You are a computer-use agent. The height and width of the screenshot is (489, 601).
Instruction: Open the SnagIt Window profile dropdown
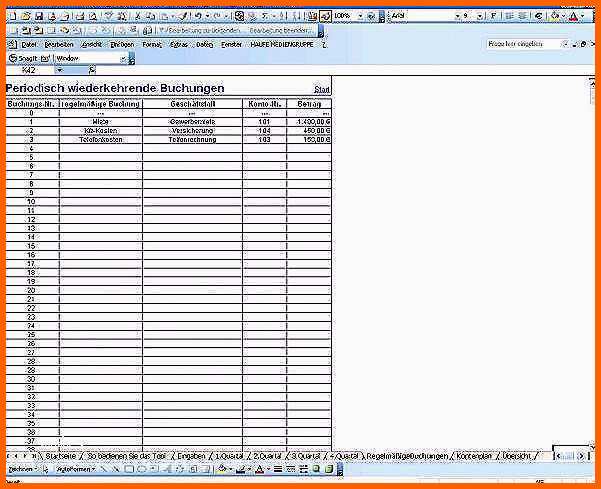[x=123, y=59]
